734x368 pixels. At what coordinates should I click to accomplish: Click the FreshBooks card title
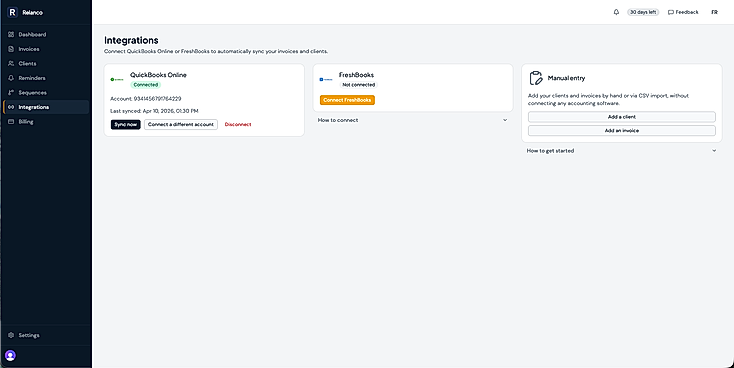[x=356, y=75]
